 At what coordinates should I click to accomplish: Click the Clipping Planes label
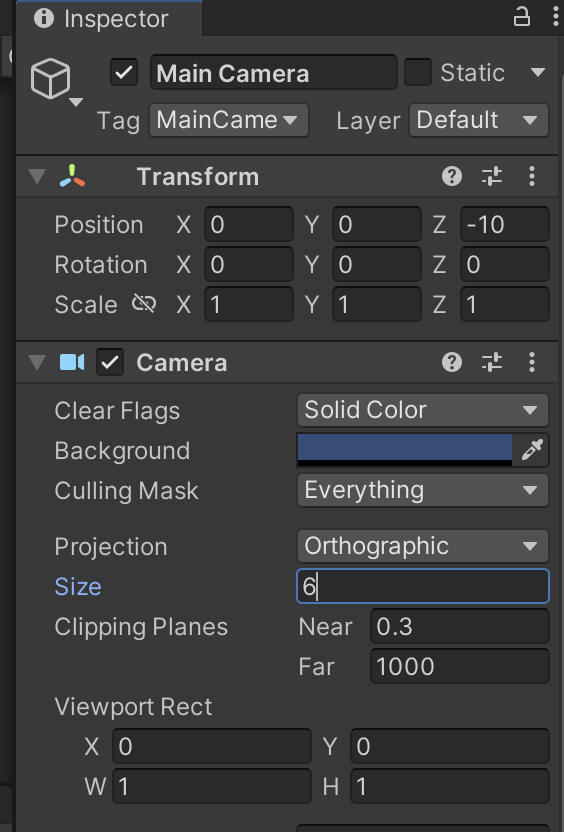[x=141, y=627]
